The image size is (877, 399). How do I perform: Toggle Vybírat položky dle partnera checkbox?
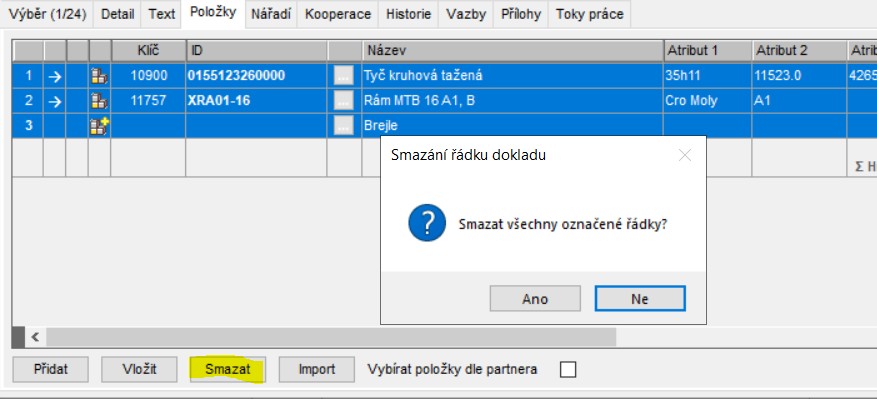coord(568,369)
